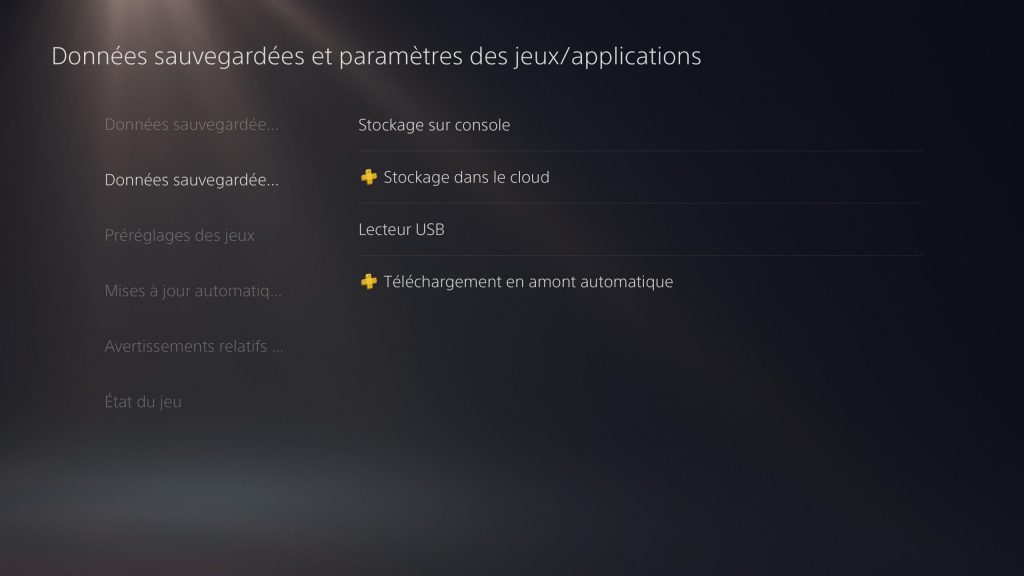Screen dimensions: 1024x576
Task: Go to Avertissements relatifs … section
Action: click(194, 347)
